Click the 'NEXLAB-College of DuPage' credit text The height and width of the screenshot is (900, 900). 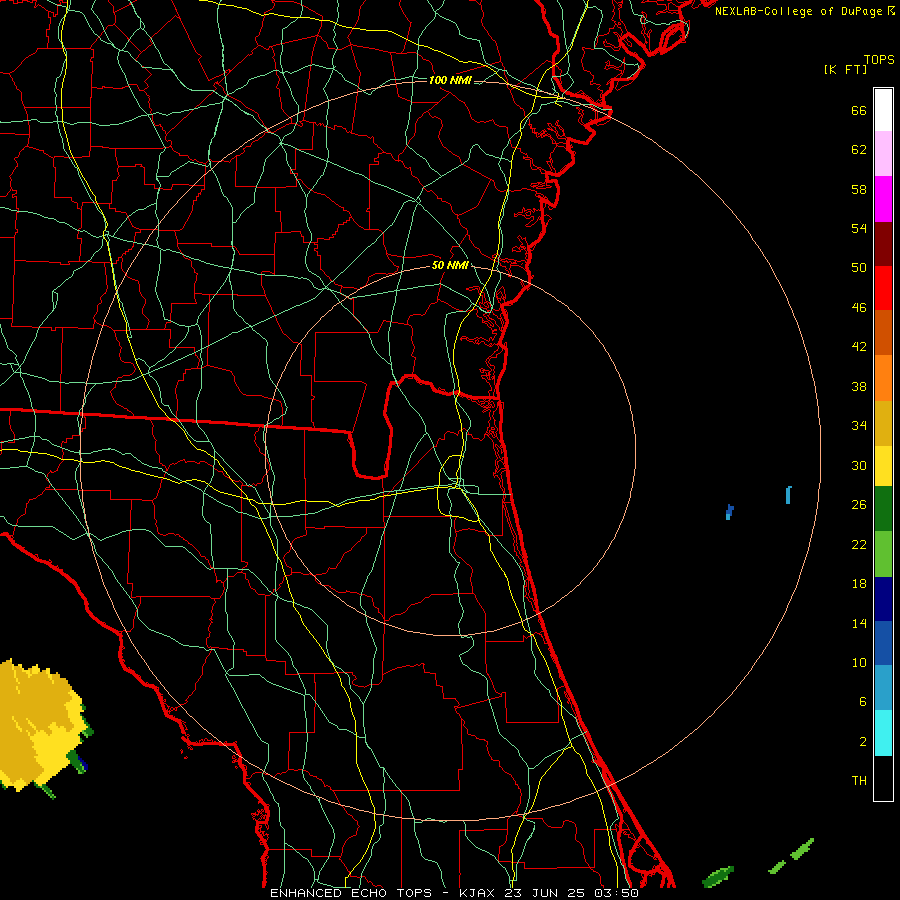(x=800, y=11)
